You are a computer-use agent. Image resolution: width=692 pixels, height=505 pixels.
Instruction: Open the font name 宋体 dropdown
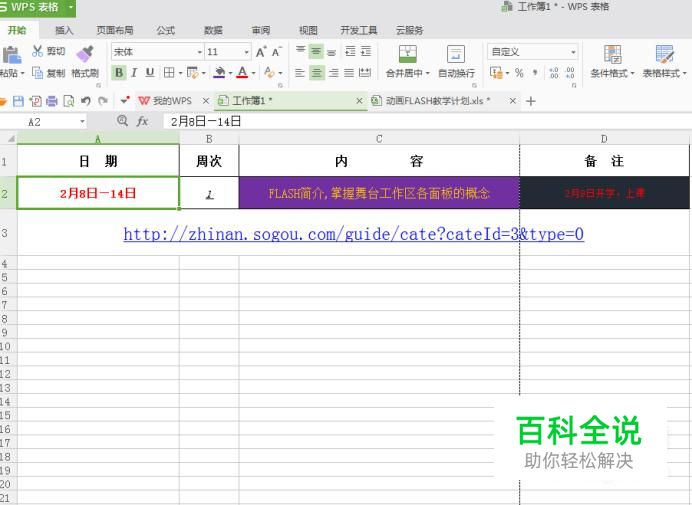coord(199,52)
